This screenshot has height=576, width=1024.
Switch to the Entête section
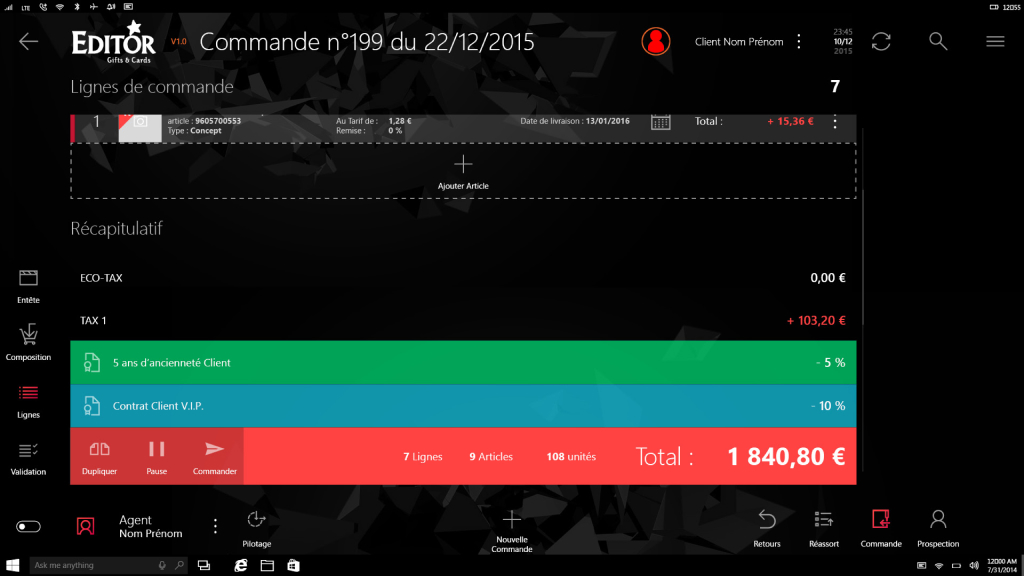28,284
